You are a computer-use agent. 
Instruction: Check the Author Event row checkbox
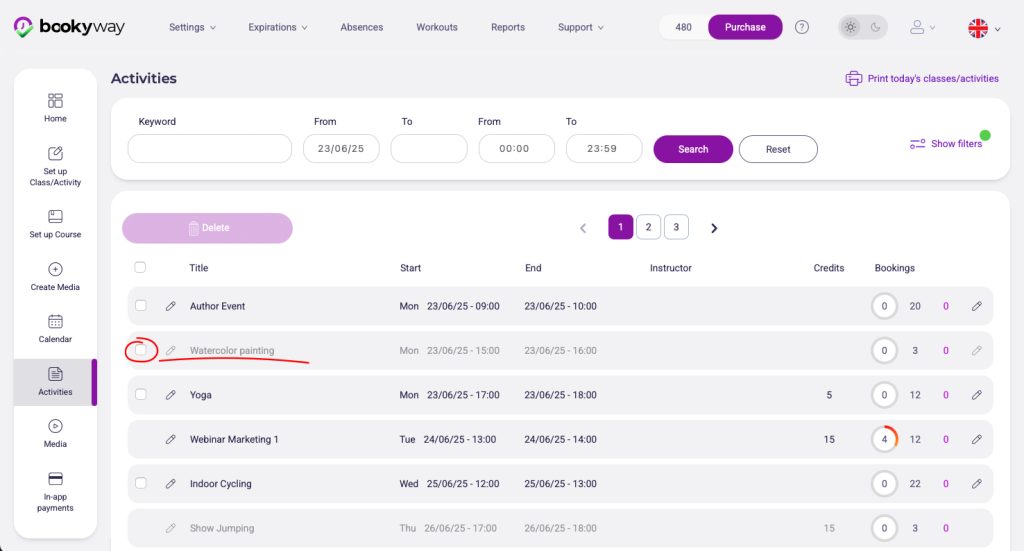tap(141, 306)
